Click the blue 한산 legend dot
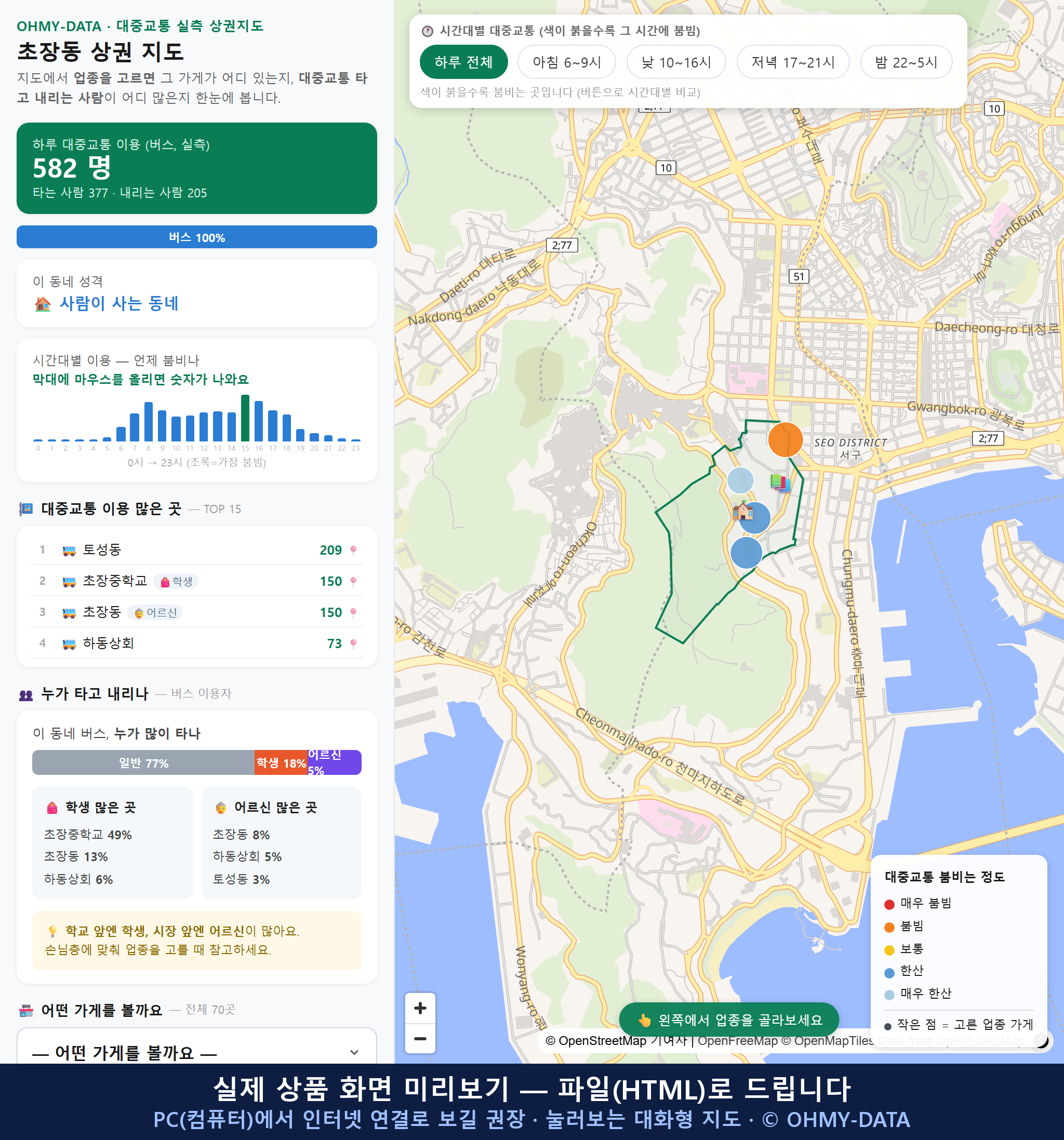The image size is (1064, 1140). click(x=889, y=973)
